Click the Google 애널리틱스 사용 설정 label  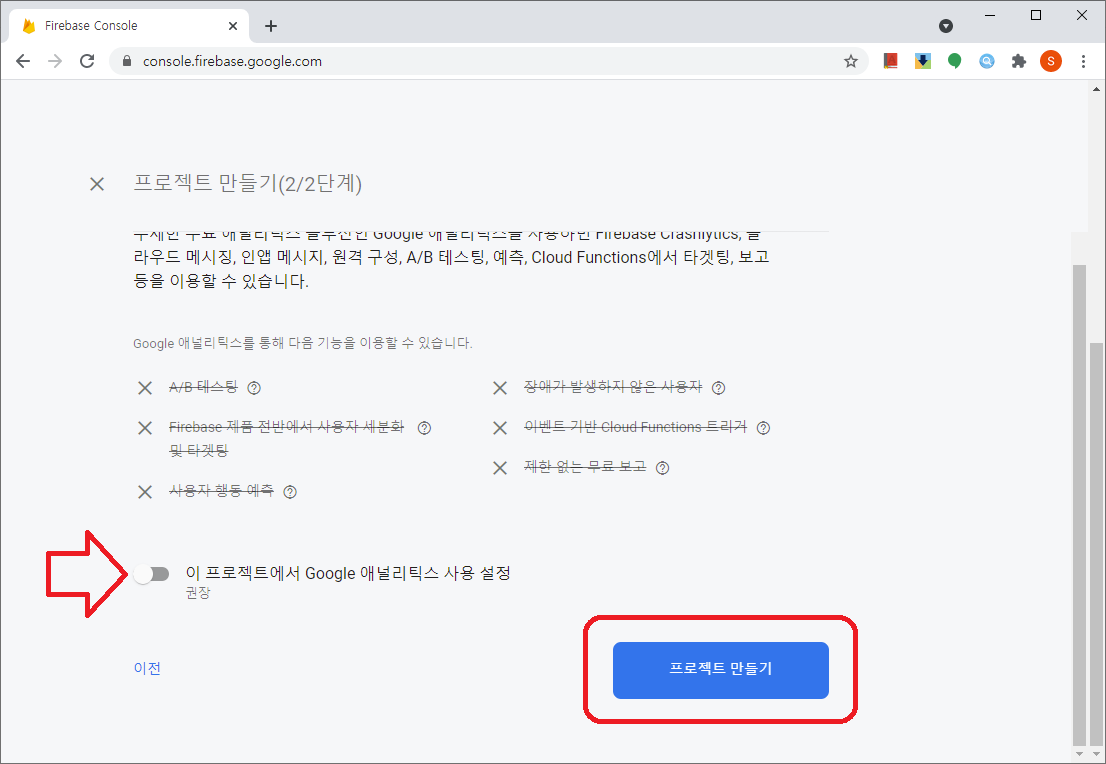point(348,573)
